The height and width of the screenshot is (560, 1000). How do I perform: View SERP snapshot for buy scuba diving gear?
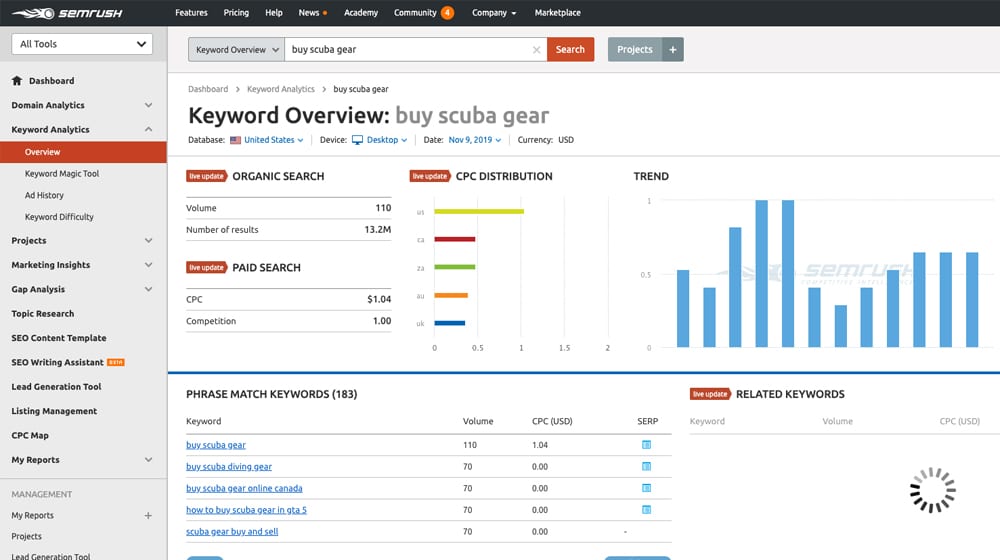(x=646, y=466)
